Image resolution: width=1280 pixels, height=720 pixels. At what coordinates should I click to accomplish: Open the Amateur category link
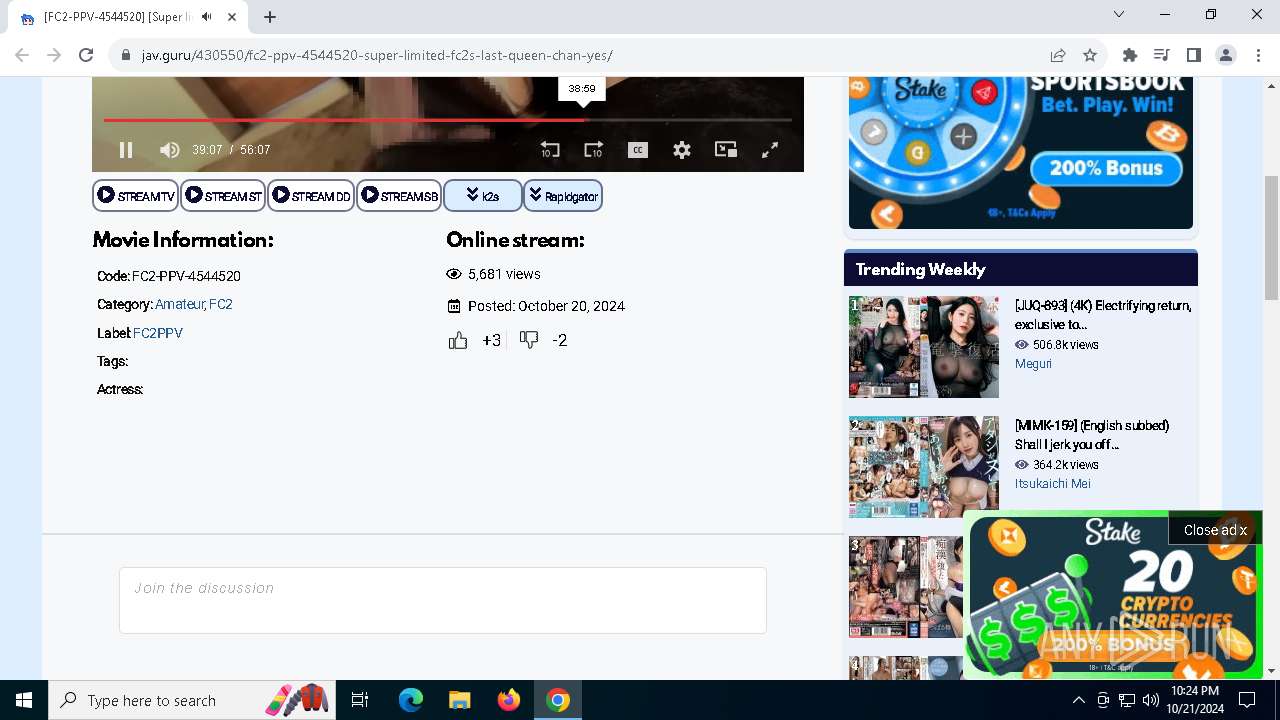[x=180, y=304]
